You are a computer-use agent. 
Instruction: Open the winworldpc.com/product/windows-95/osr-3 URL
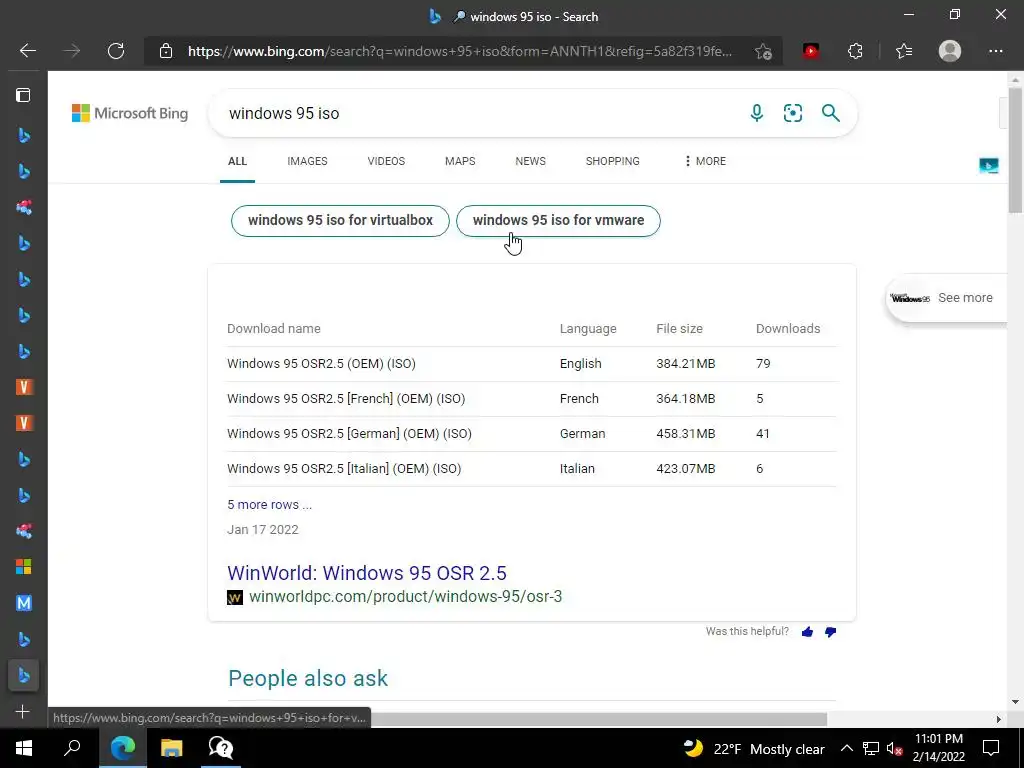[406, 596]
